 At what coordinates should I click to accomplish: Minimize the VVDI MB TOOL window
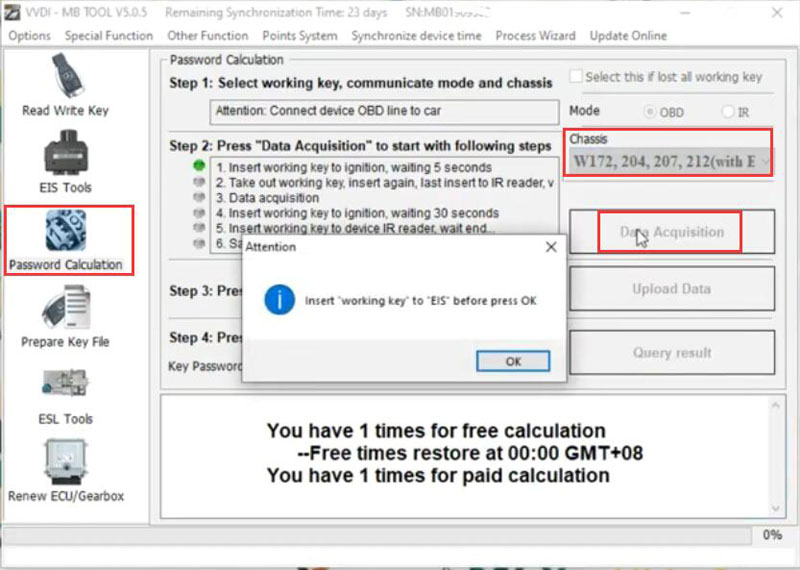686,12
